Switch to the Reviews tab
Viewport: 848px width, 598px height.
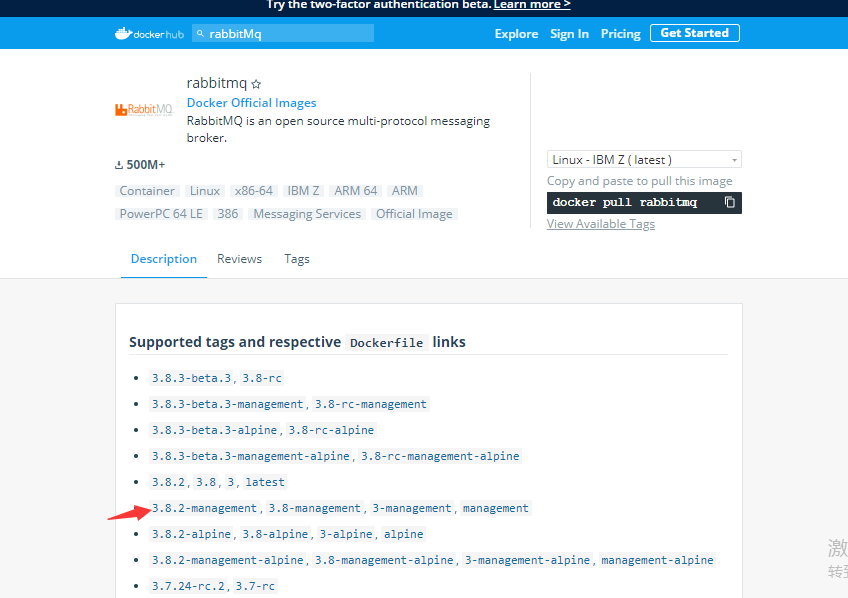(x=240, y=259)
